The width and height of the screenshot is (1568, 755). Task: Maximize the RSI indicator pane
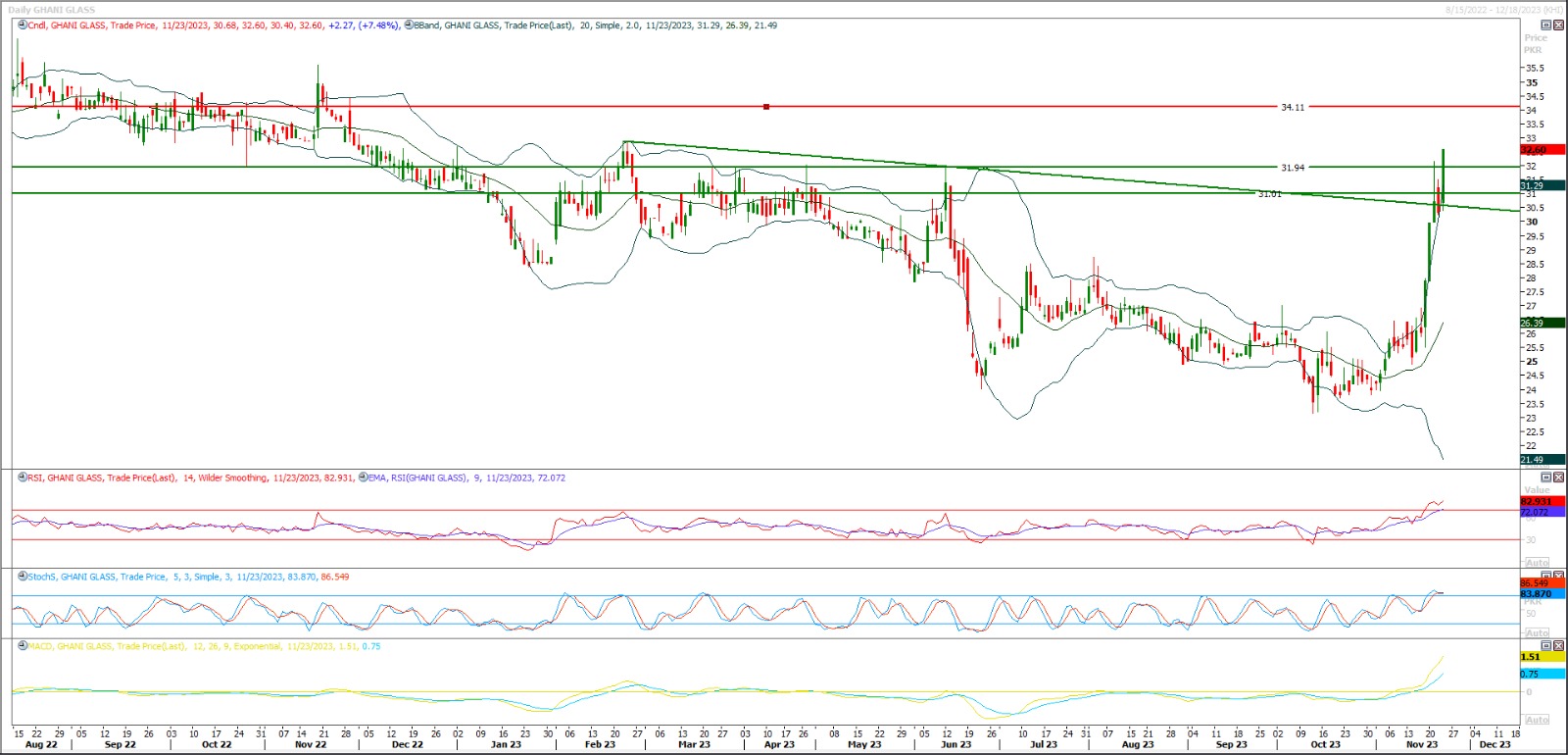click(x=1546, y=478)
